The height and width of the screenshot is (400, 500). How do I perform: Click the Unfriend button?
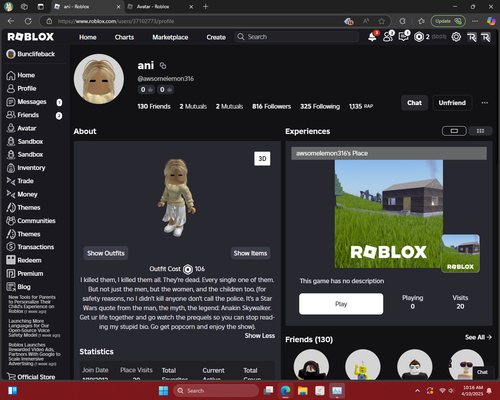[x=452, y=103]
